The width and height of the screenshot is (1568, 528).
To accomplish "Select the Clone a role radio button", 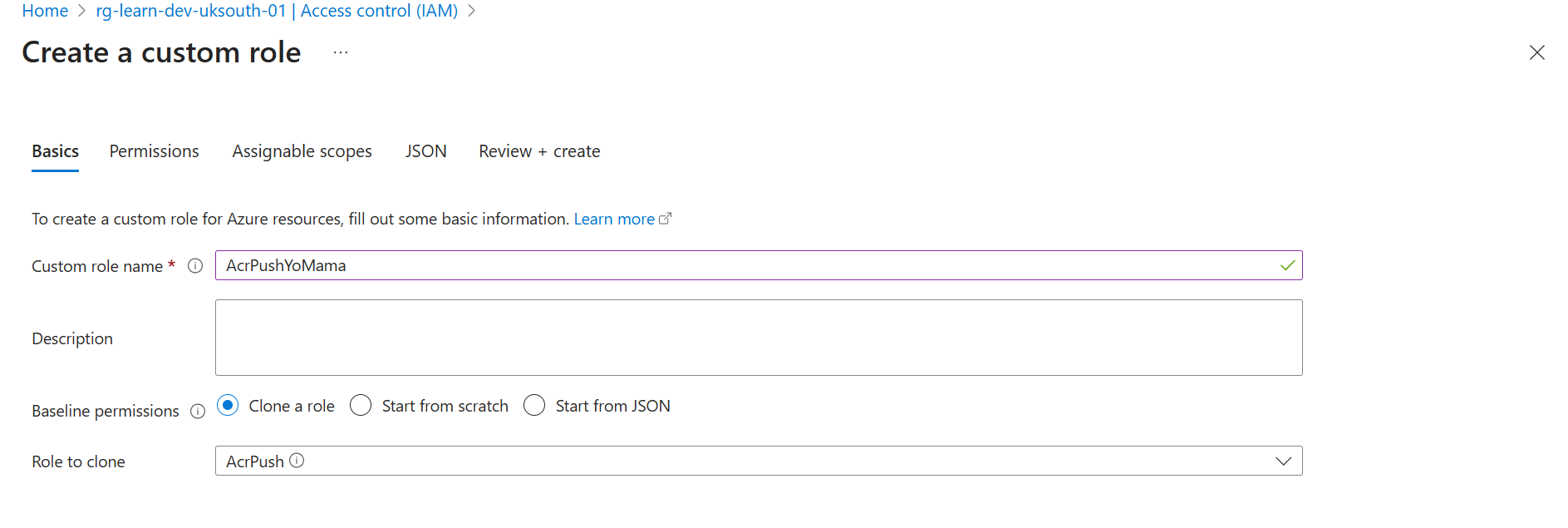I will point(228,406).
